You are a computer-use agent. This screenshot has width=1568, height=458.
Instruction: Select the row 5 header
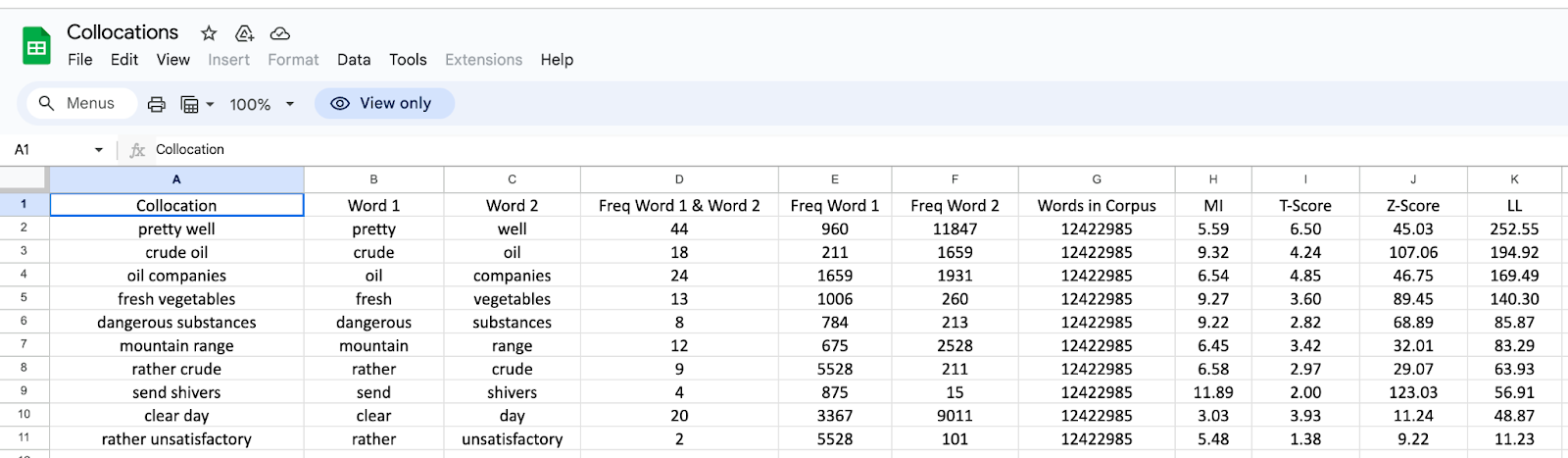[24, 298]
